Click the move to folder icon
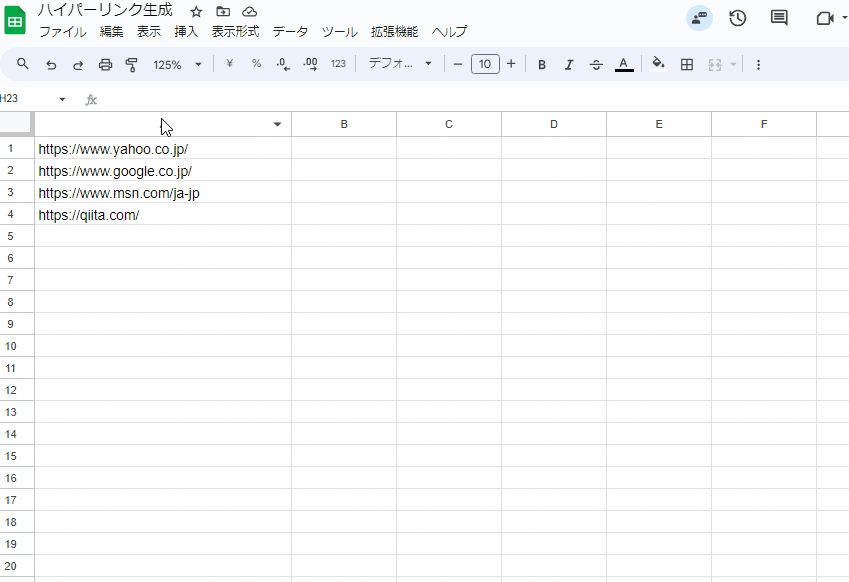Screen dimensions: 849x582 tap(223, 11)
